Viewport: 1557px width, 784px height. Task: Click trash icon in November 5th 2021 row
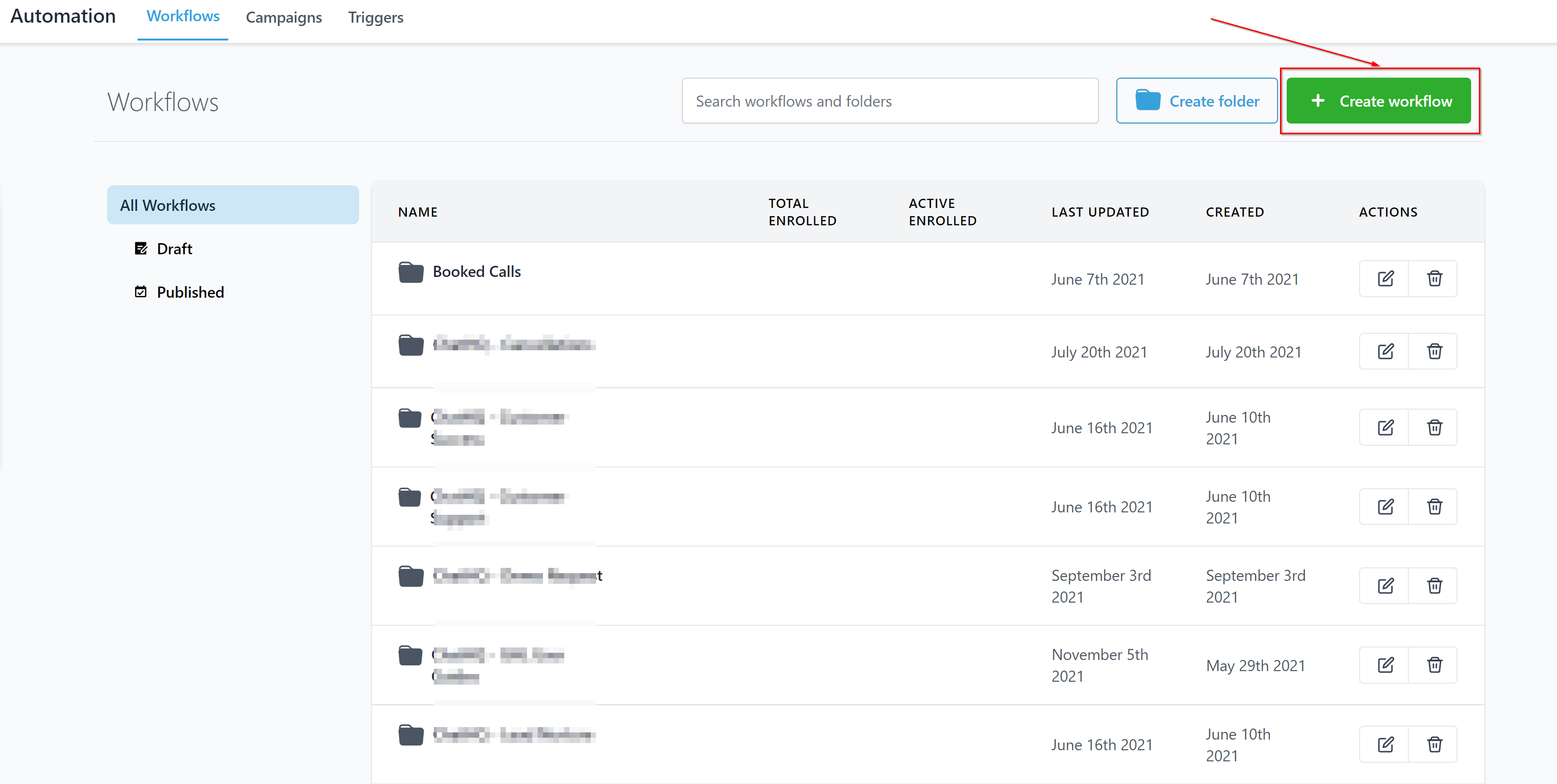pyautogui.click(x=1434, y=665)
